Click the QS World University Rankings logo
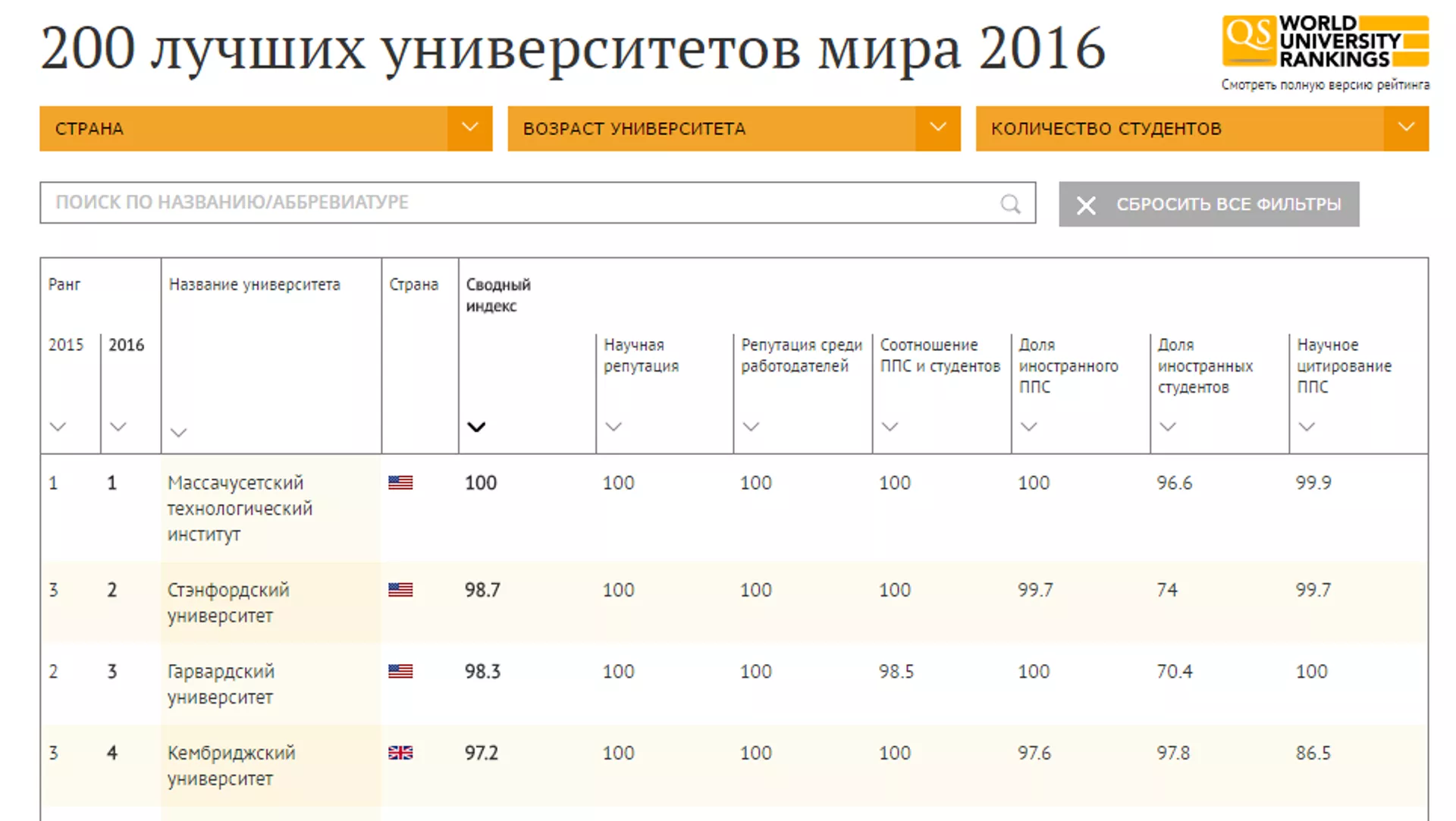 click(1325, 42)
